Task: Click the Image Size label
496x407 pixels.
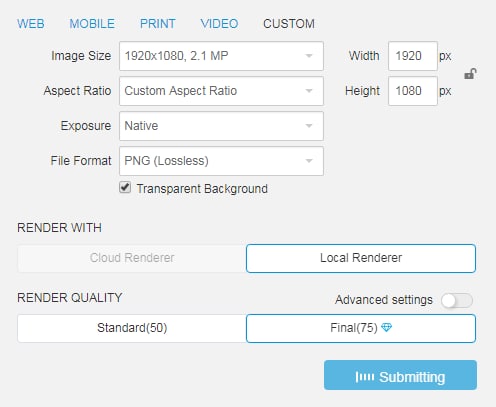Action: [81, 56]
